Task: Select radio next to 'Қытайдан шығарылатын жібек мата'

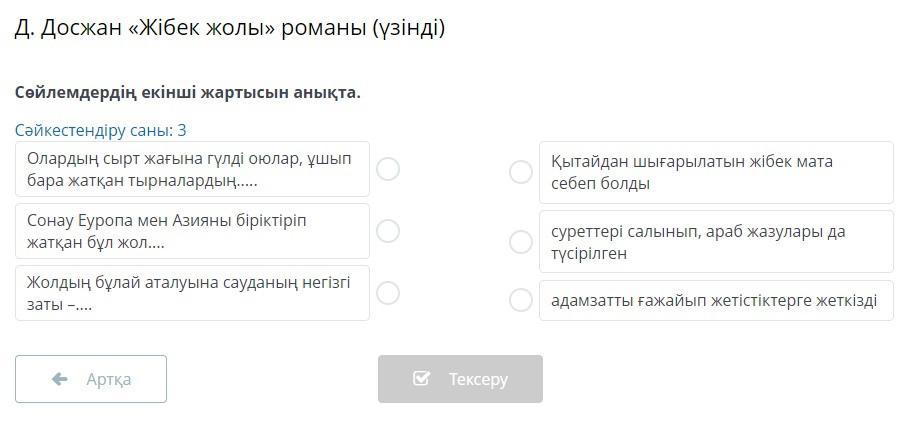Action: [x=521, y=172]
